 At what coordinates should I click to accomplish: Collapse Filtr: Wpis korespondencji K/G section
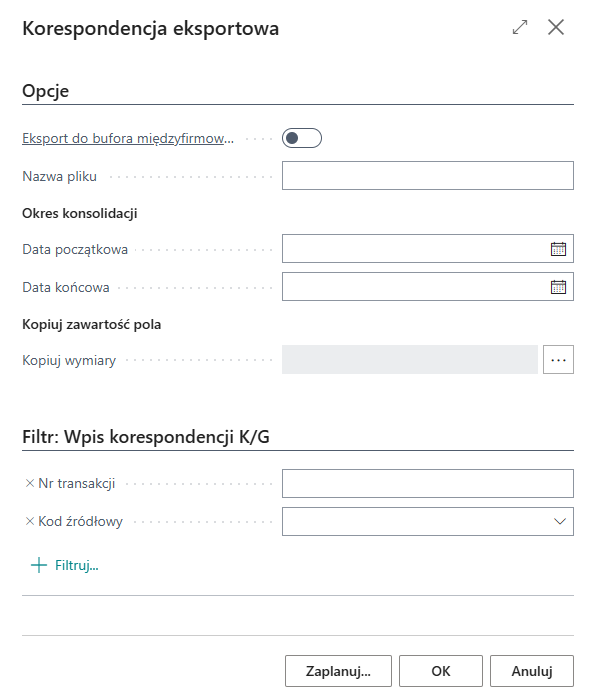coord(146,437)
